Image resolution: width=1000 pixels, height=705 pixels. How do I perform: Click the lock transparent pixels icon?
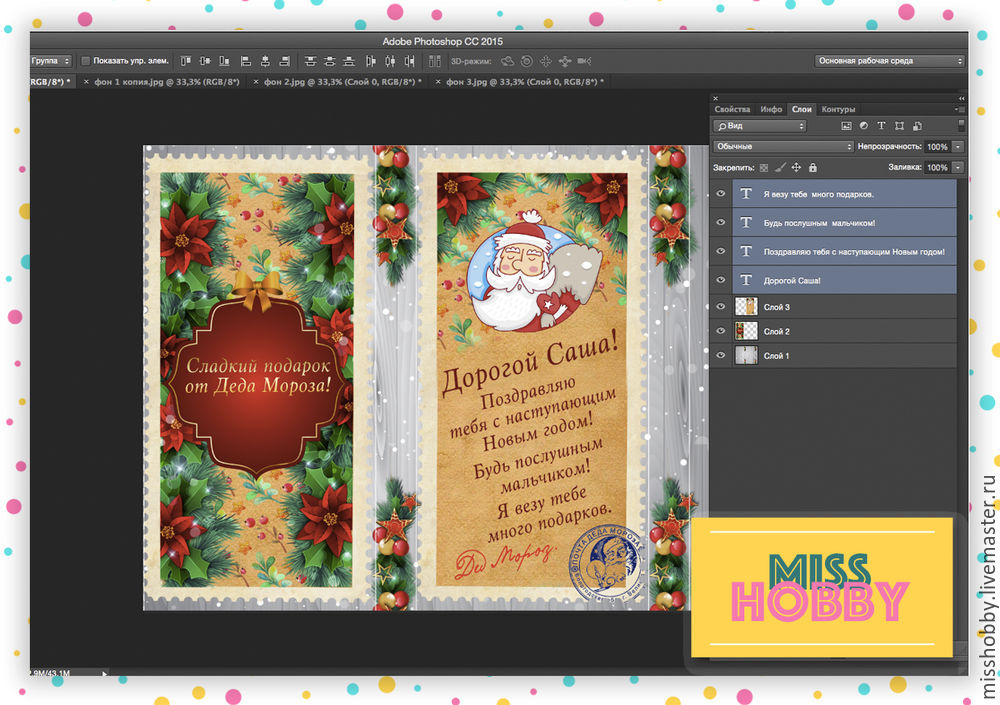point(764,168)
